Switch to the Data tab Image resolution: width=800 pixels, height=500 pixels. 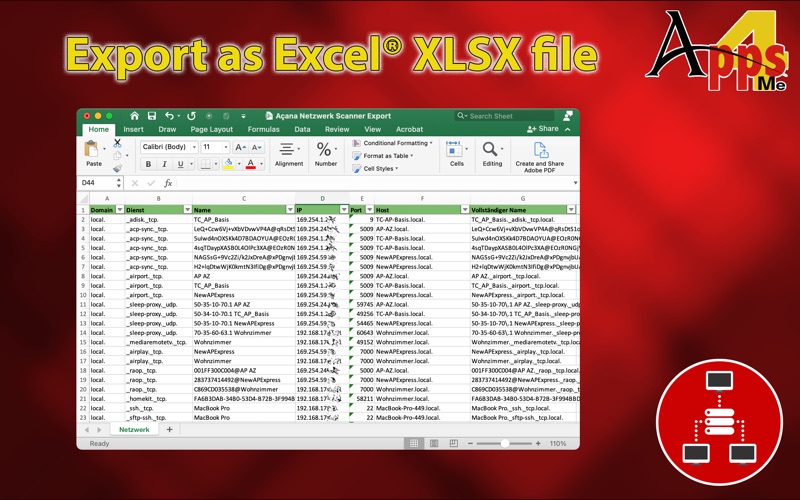(x=302, y=130)
